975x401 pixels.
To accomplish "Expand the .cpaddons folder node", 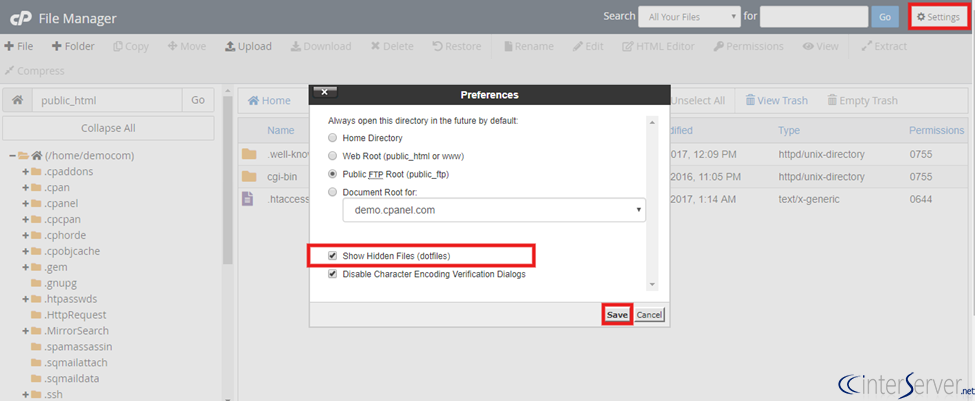I will tap(25, 172).
